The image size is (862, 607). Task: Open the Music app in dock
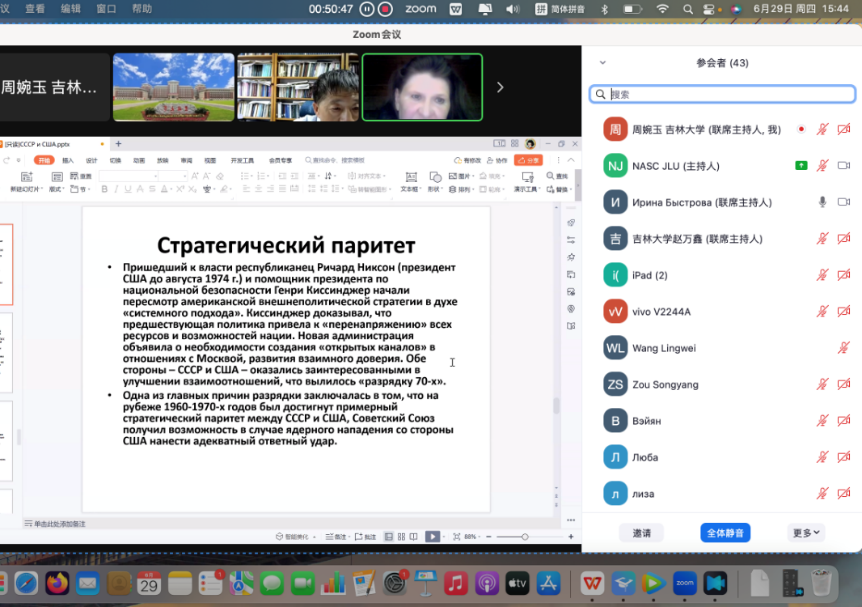point(455,582)
